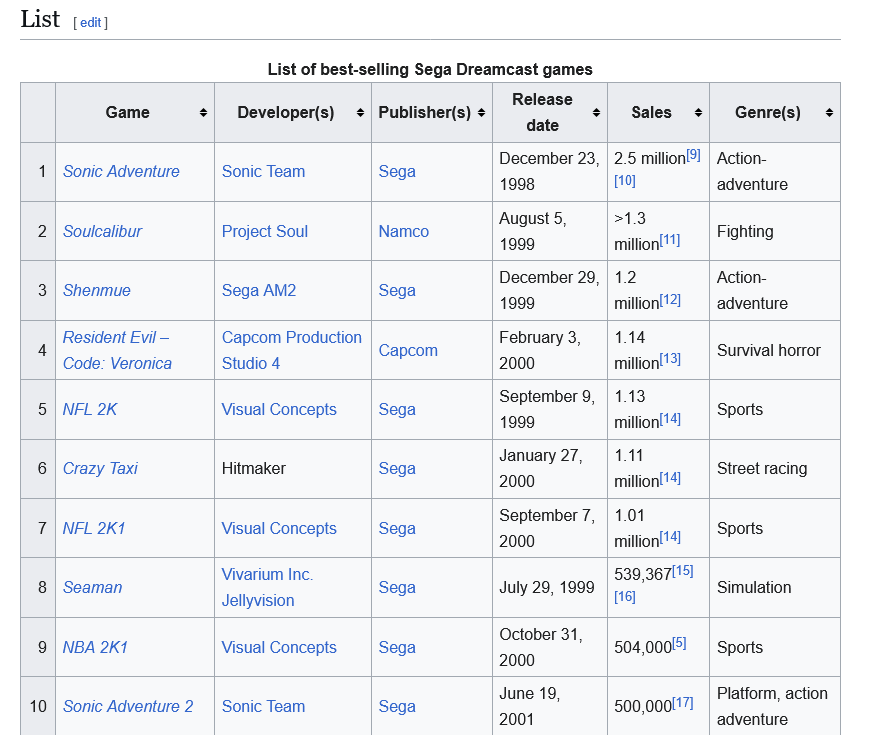Screen dimensions: 872x735
Task: Sort table by Game column arrows
Action: 203,113
